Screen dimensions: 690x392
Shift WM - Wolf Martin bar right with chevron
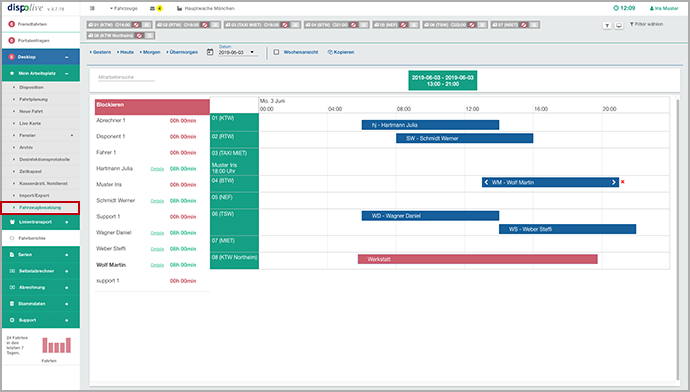pyautogui.click(x=614, y=182)
